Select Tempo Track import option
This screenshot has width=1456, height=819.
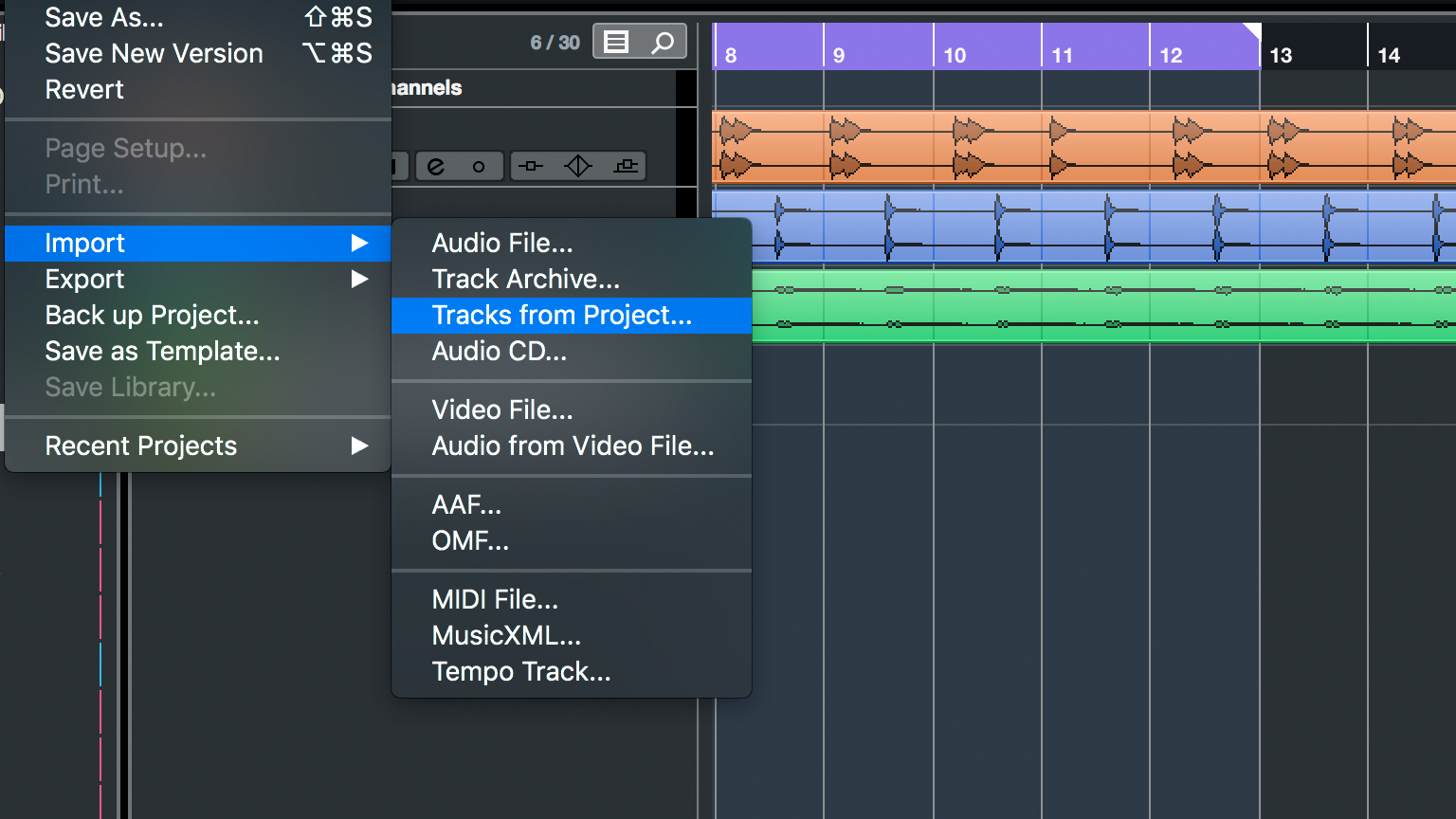pyautogui.click(x=521, y=671)
